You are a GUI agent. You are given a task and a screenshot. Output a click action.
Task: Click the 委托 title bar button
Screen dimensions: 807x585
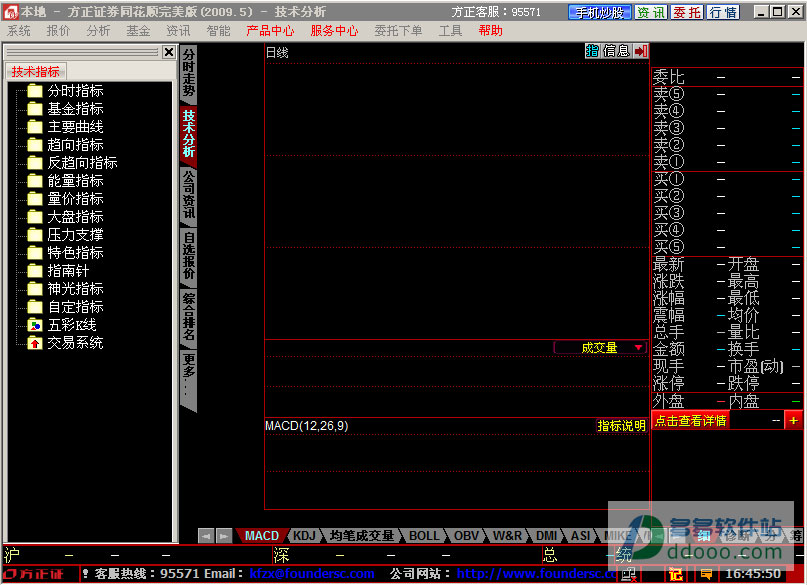click(x=687, y=12)
